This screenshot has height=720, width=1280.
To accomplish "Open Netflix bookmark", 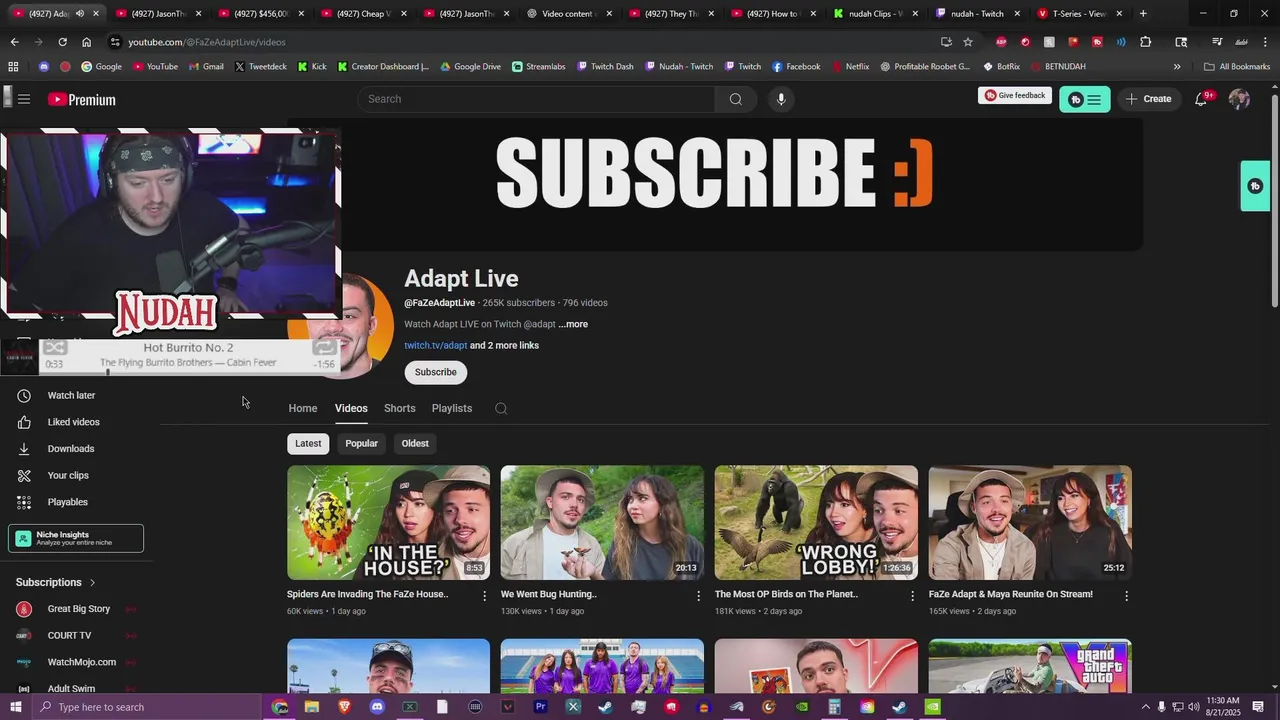I will [849, 66].
